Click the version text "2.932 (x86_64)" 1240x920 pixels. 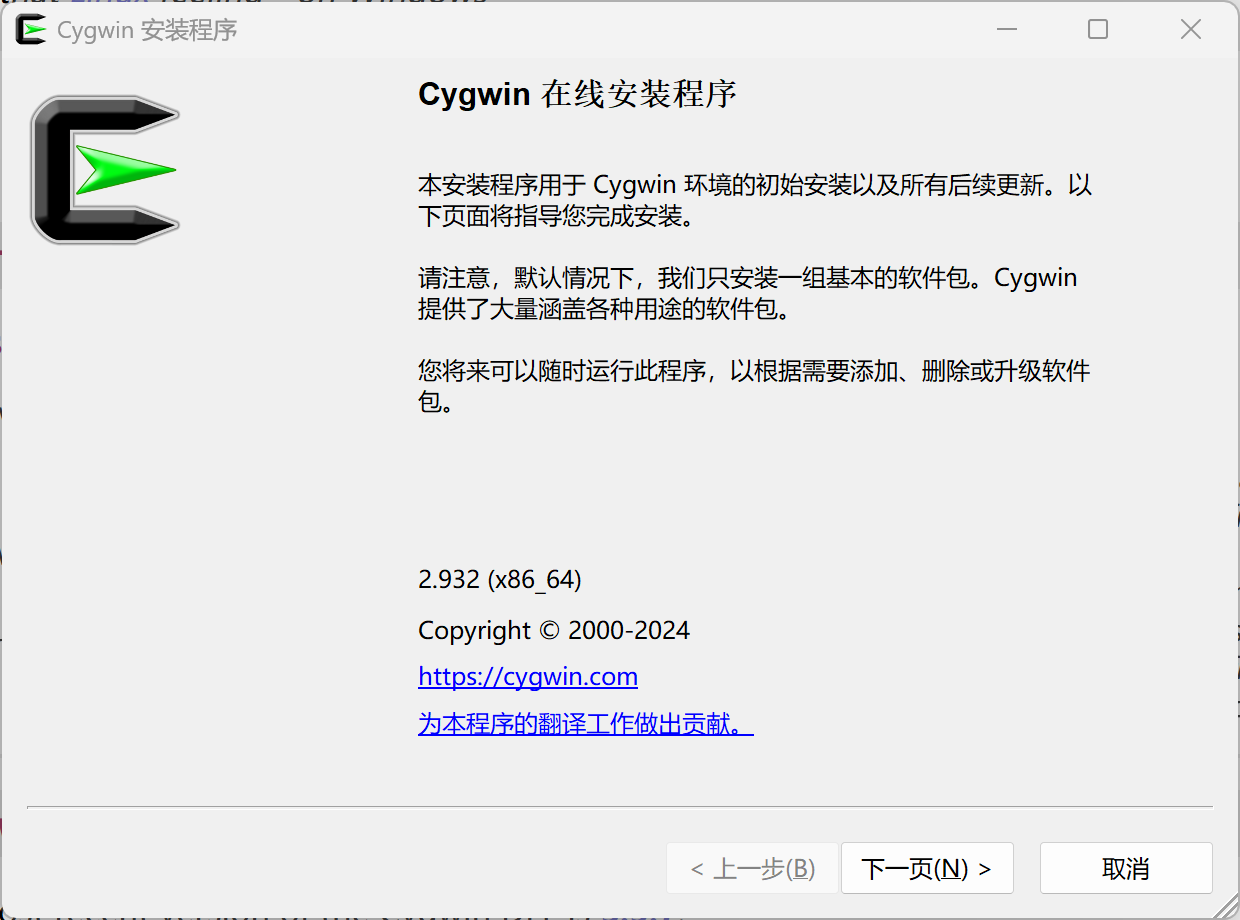tap(500, 579)
